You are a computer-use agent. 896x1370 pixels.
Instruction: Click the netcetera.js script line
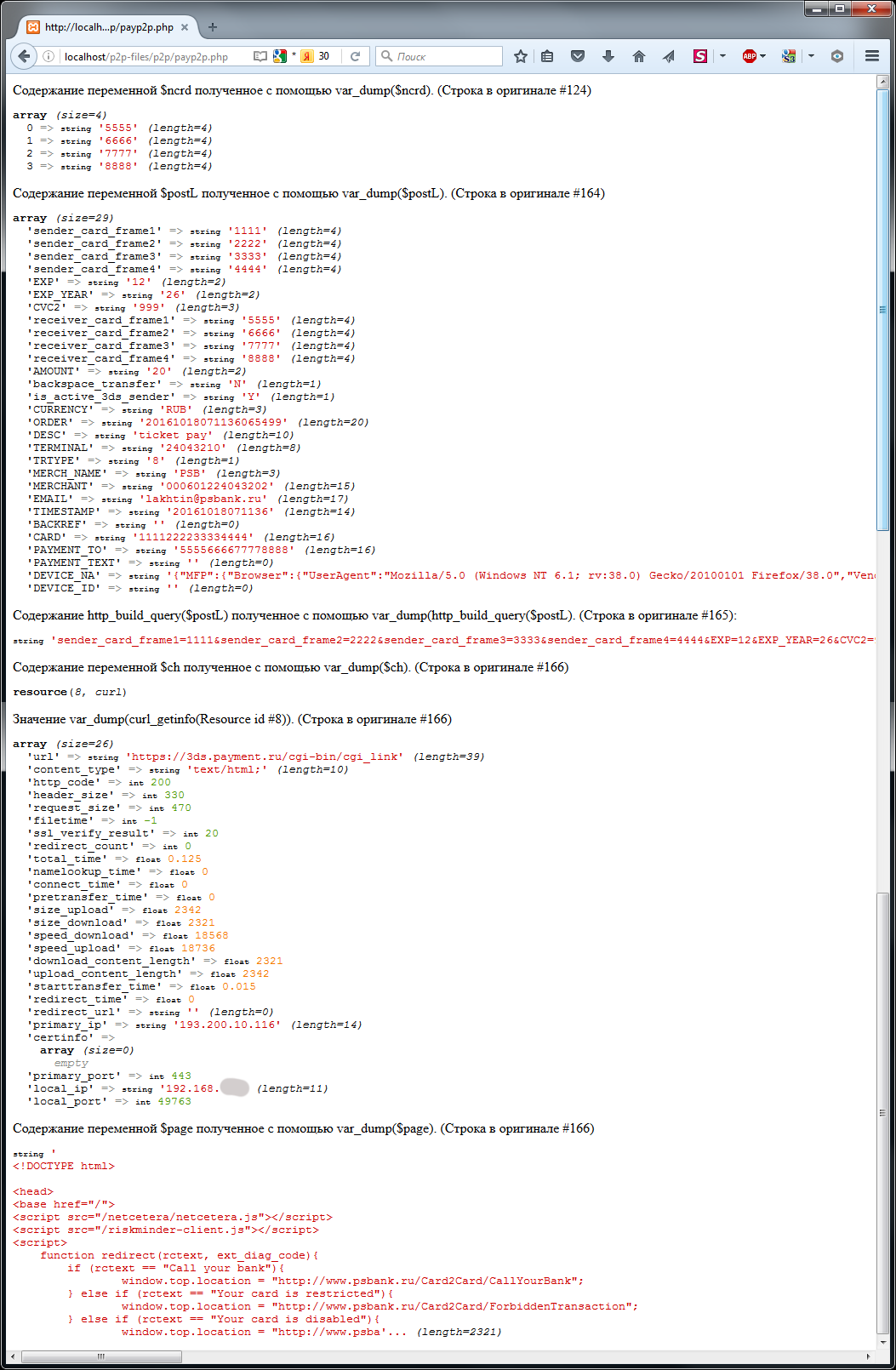173,1217
